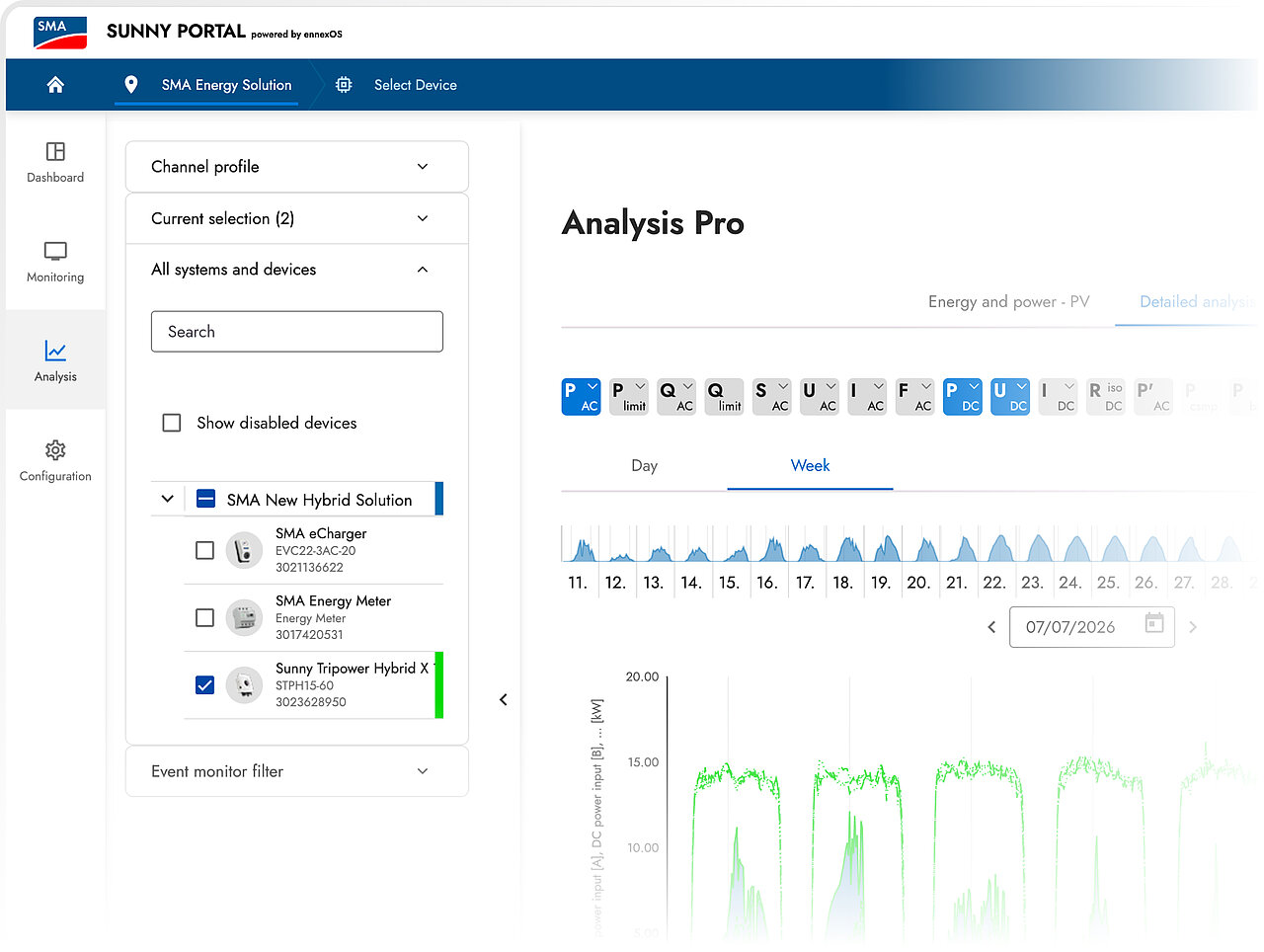Collapse All systems and devices section
Viewport: 1264px width, 952px height.
click(x=297, y=270)
